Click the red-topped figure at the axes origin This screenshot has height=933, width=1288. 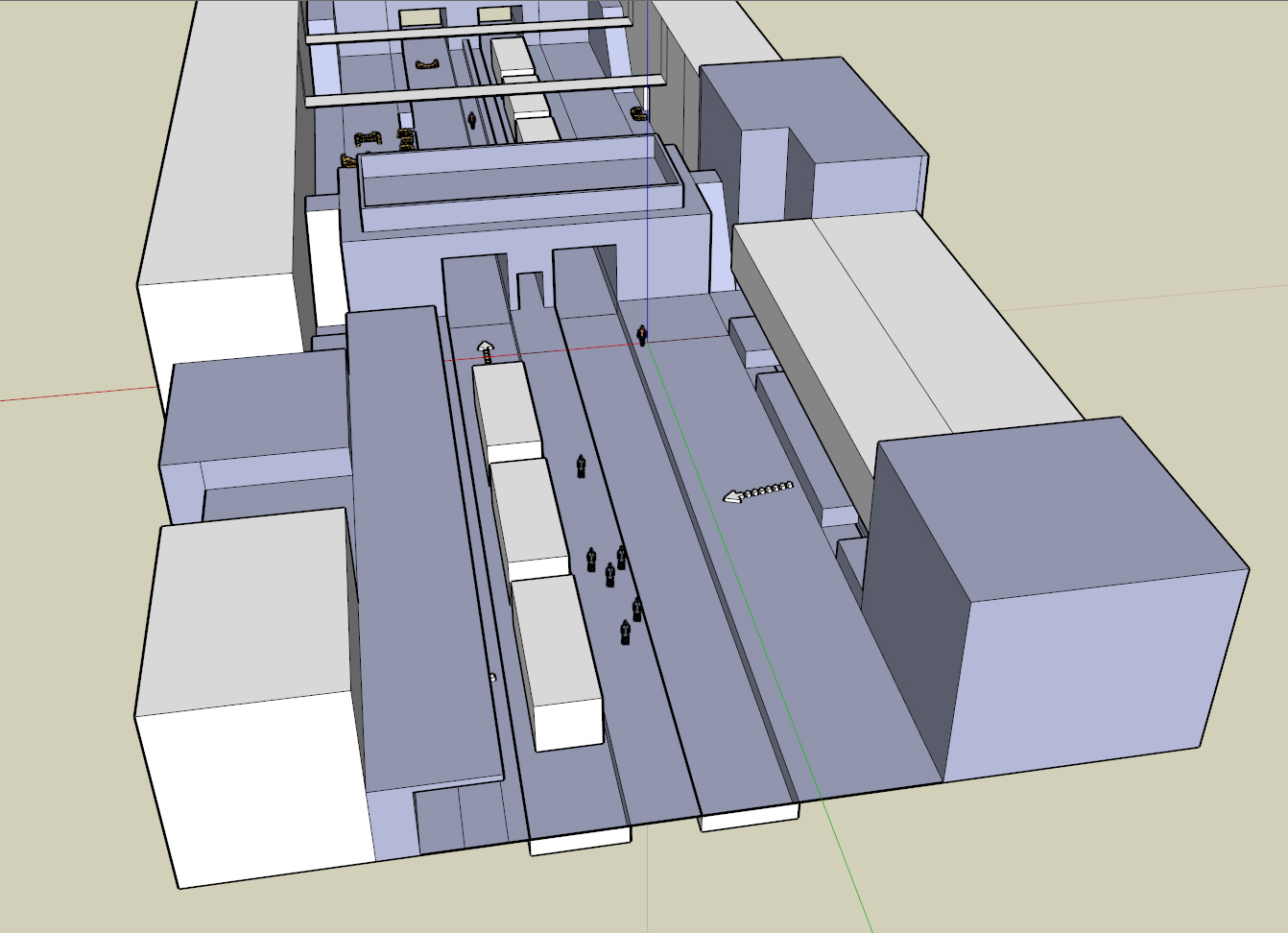[642, 335]
